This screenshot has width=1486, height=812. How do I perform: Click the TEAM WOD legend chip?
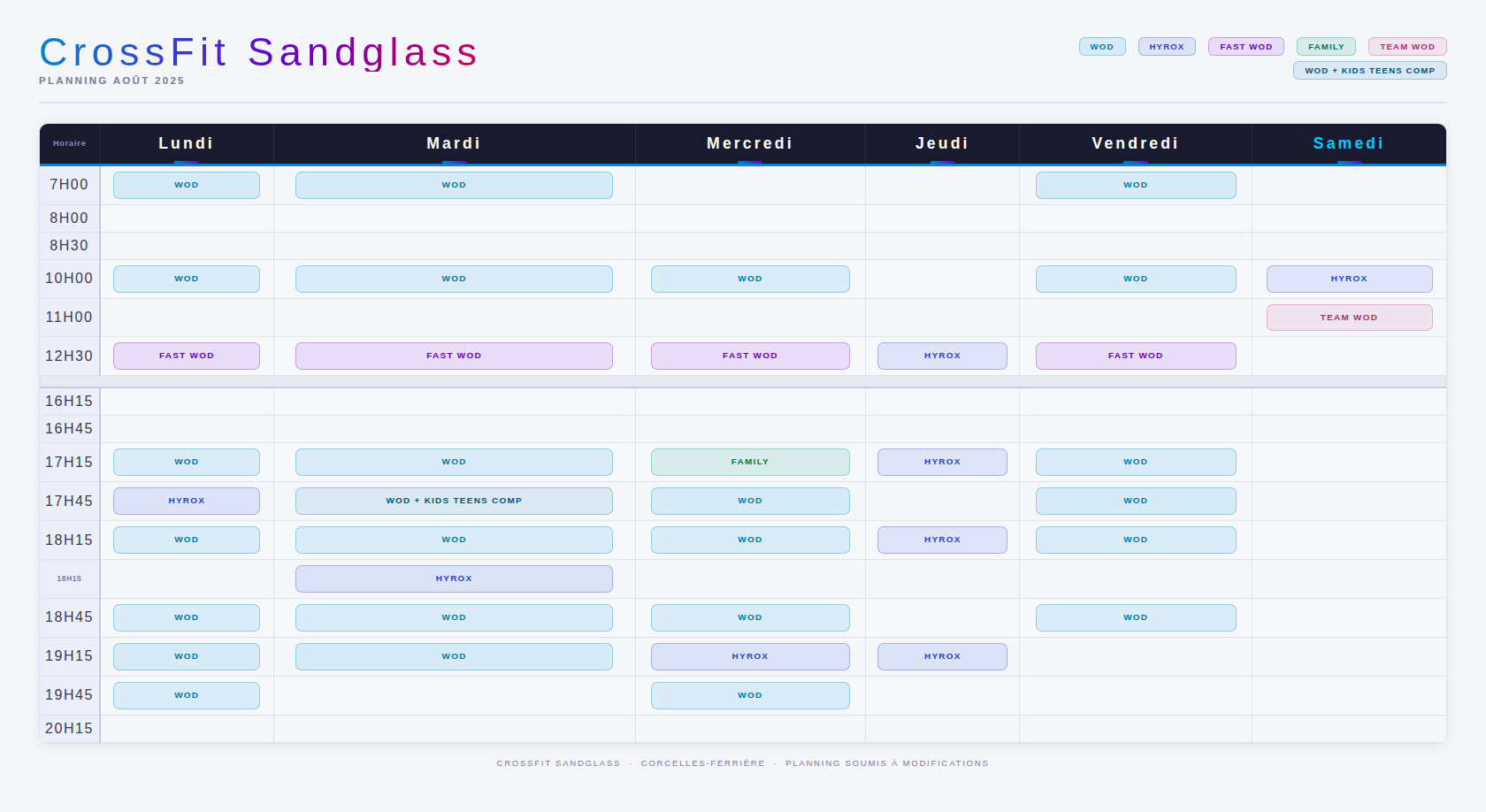(x=1407, y=47)
